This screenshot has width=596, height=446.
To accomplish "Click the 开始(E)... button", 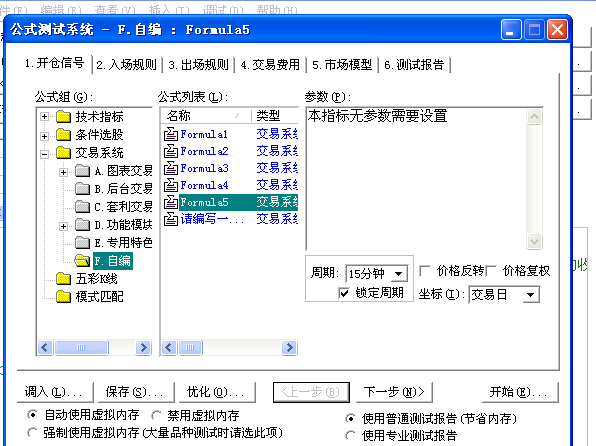I will [520, 392].
